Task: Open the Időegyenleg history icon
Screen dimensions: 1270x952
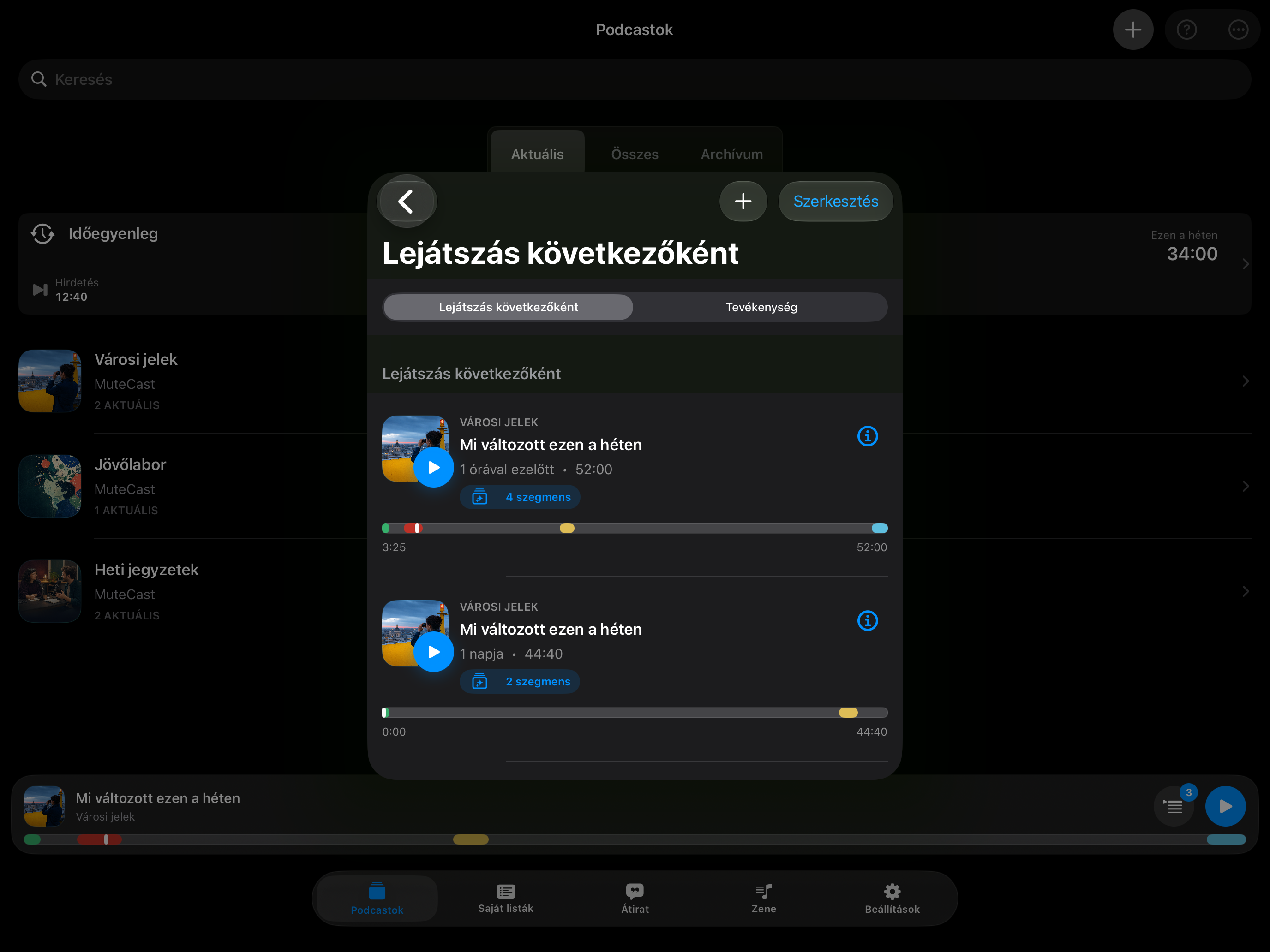Action: coord(42,233)
